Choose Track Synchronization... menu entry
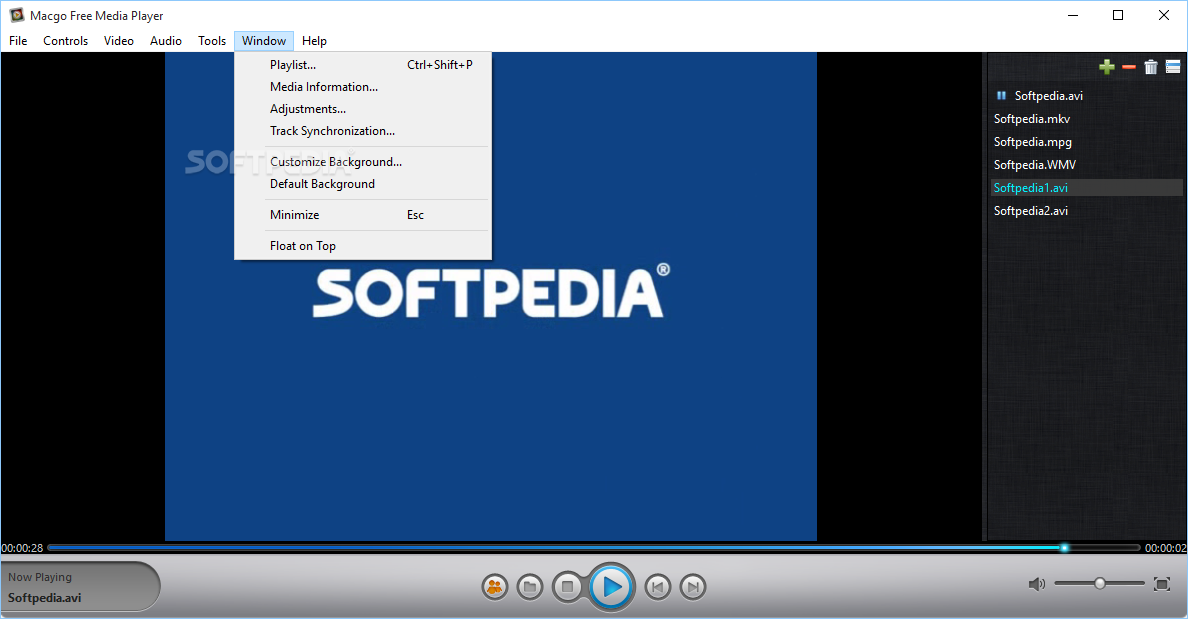The height and width of the screenshot is (619, 1188). point(363,131)
